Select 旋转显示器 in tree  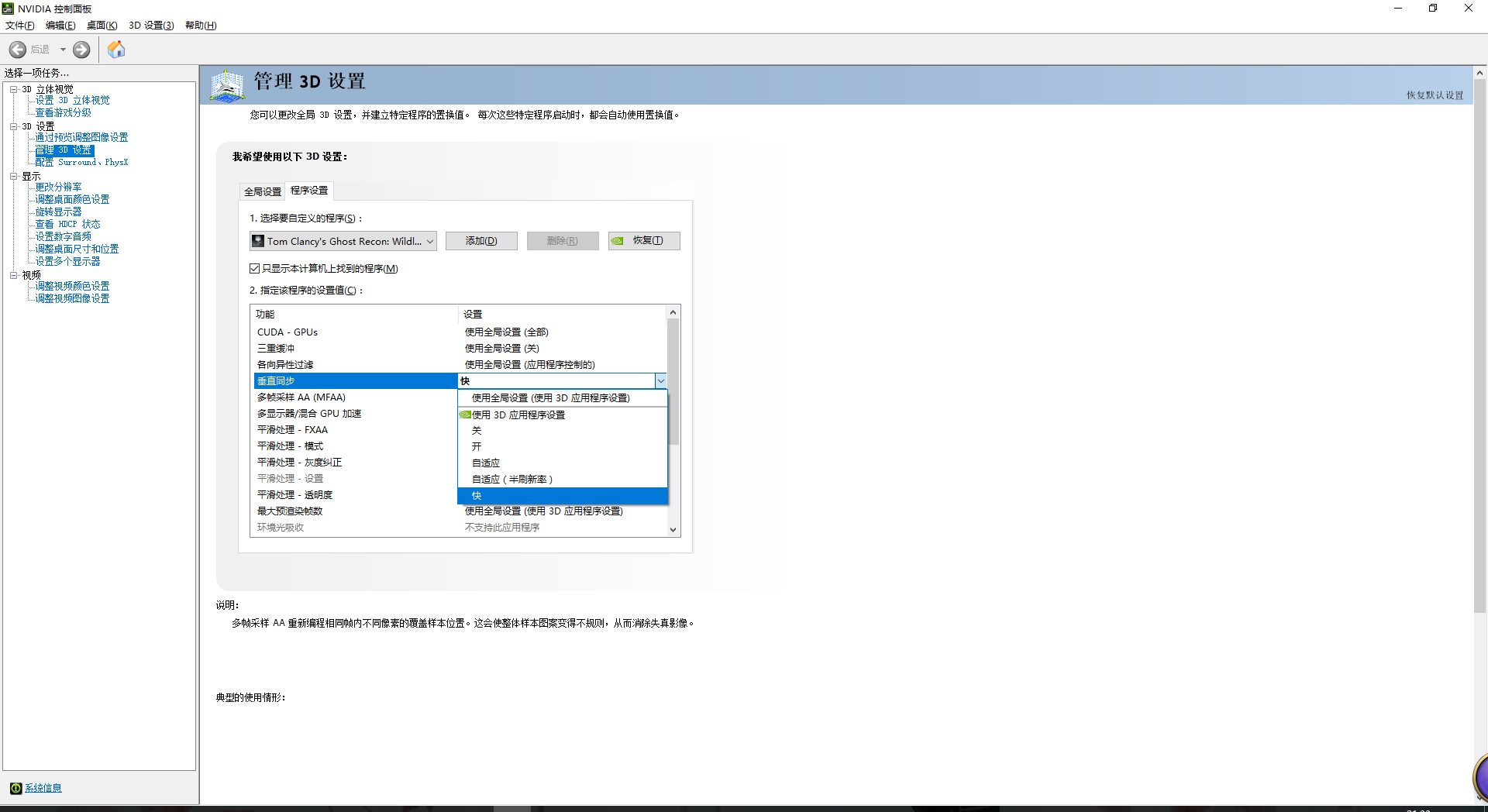[x=59, y=212]
